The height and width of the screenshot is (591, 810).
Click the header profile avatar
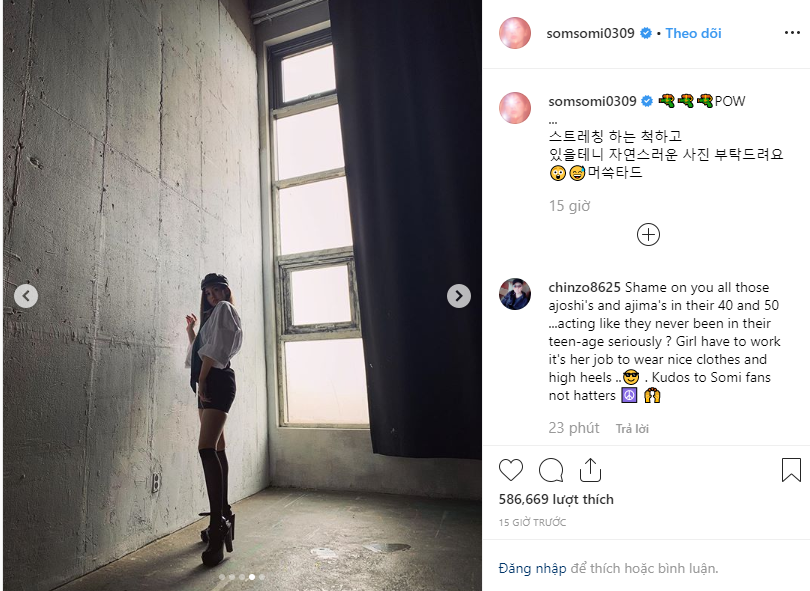[x=515, y=33]
